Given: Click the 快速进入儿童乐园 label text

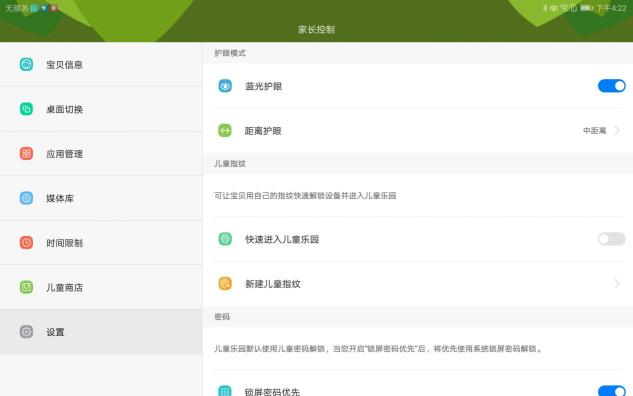Looking at the screenshot, I should 282,239.
